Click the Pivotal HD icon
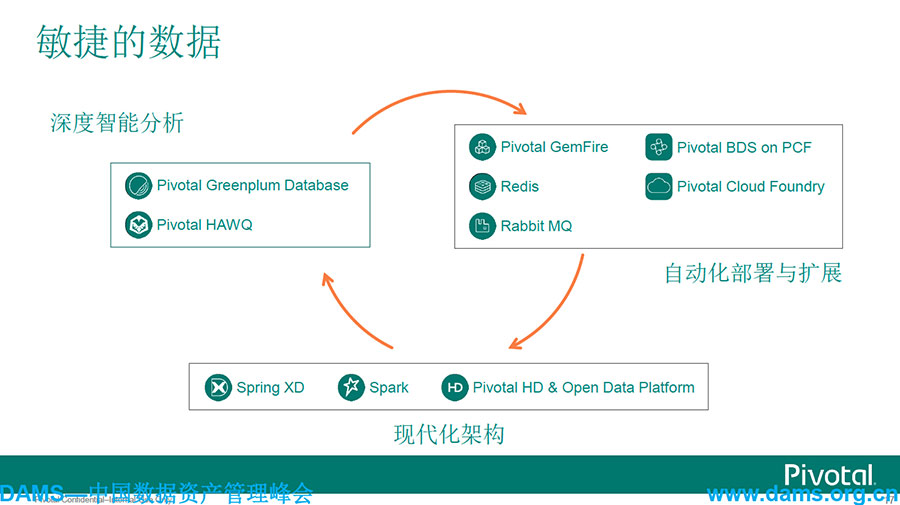Image resolution: width=900 pixels, height=505 pixels. 455,387
